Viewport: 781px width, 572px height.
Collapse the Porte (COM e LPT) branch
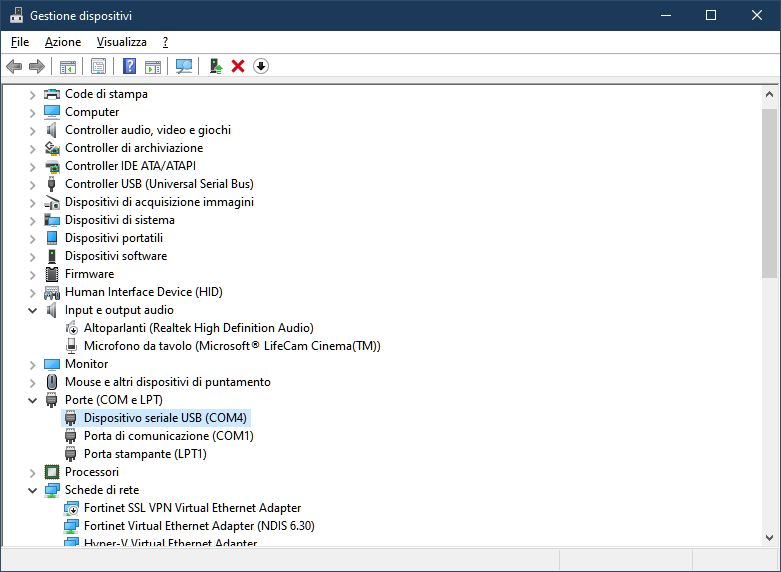pyautogui.click(x=32, y=400)
